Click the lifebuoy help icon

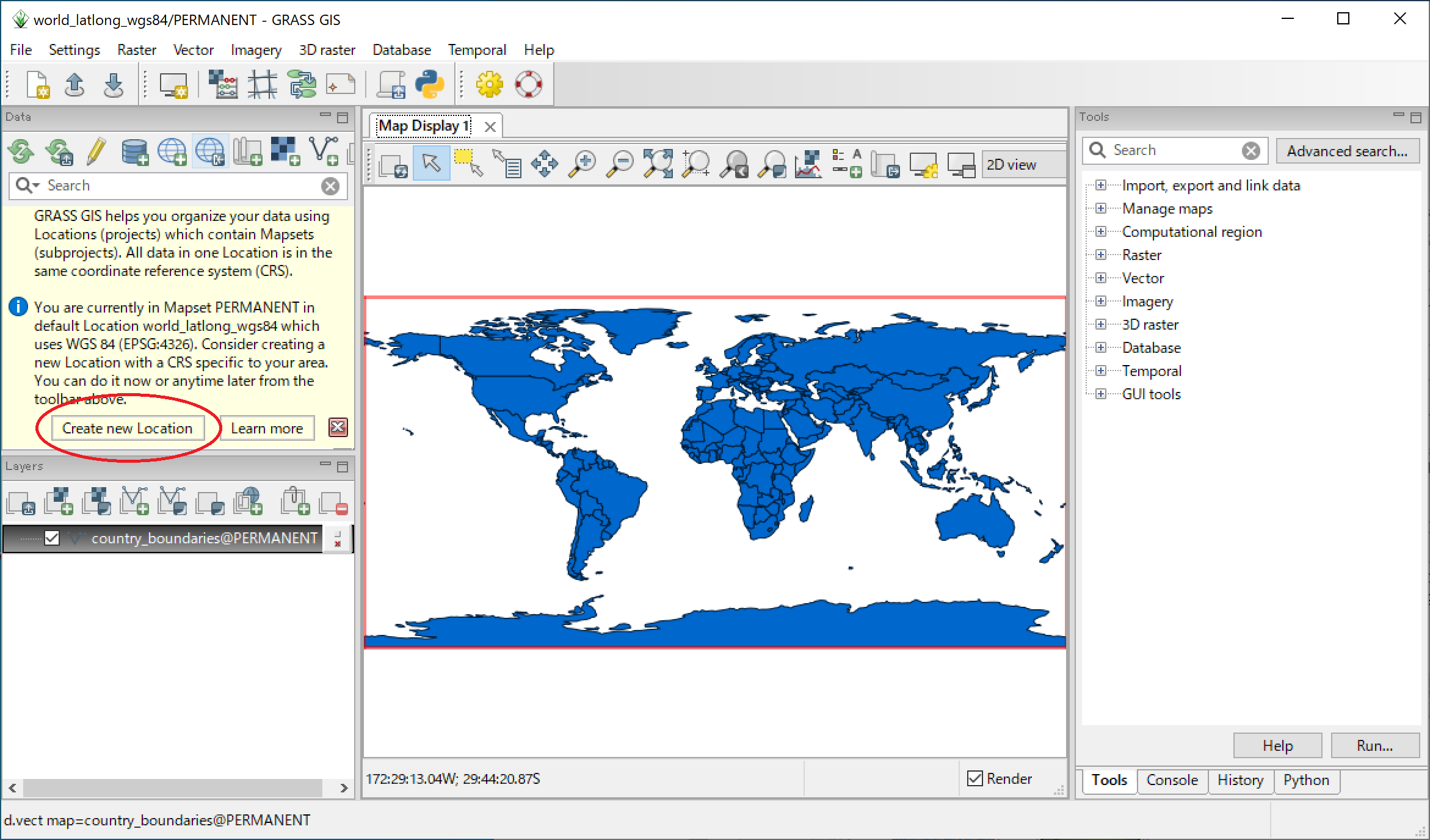click(x=528, y=85)
